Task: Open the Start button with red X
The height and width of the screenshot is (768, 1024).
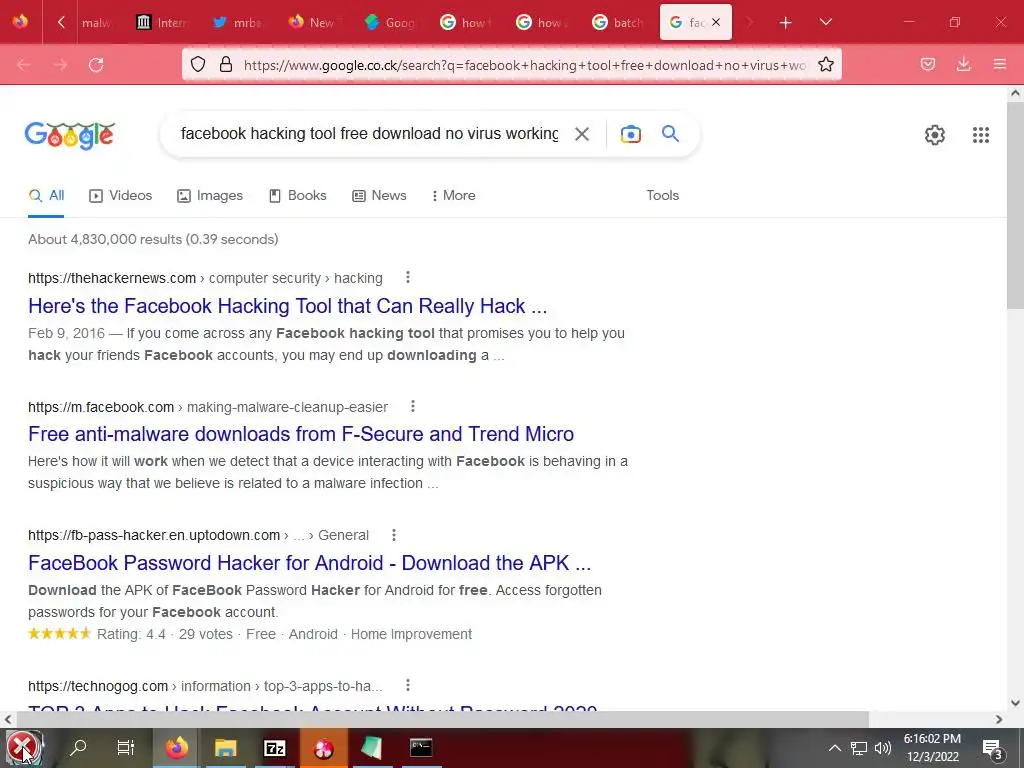Action: 24,748
